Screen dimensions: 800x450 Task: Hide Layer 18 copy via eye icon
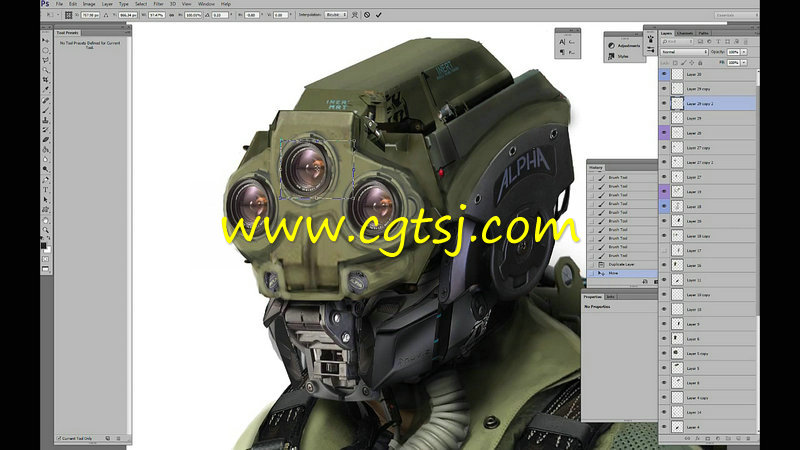tap(664, 236)
